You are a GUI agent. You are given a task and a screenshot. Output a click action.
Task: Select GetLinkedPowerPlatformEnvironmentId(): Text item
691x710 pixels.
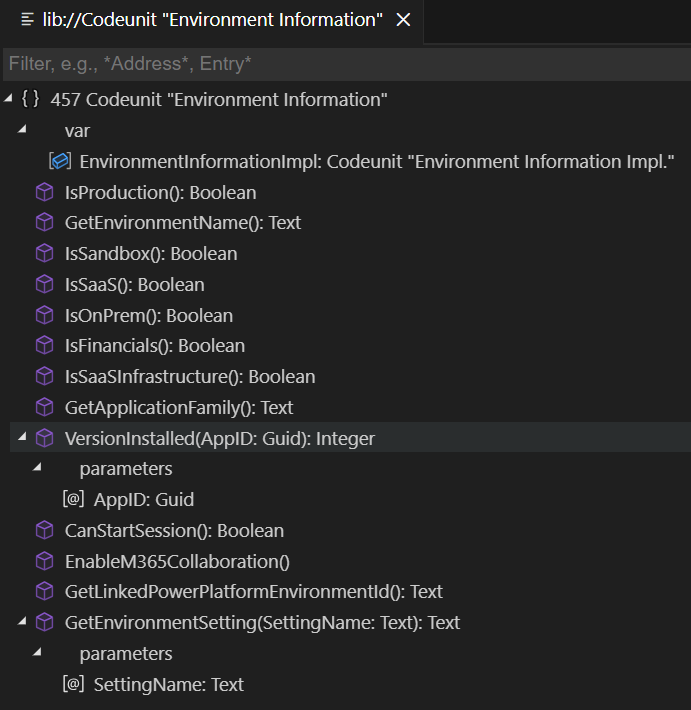253,592
